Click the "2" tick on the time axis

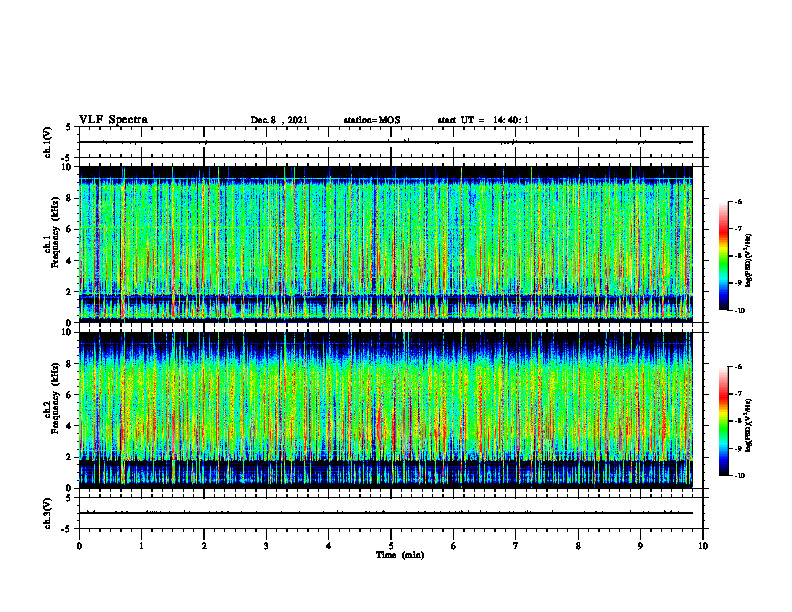(x=204, y=546)
